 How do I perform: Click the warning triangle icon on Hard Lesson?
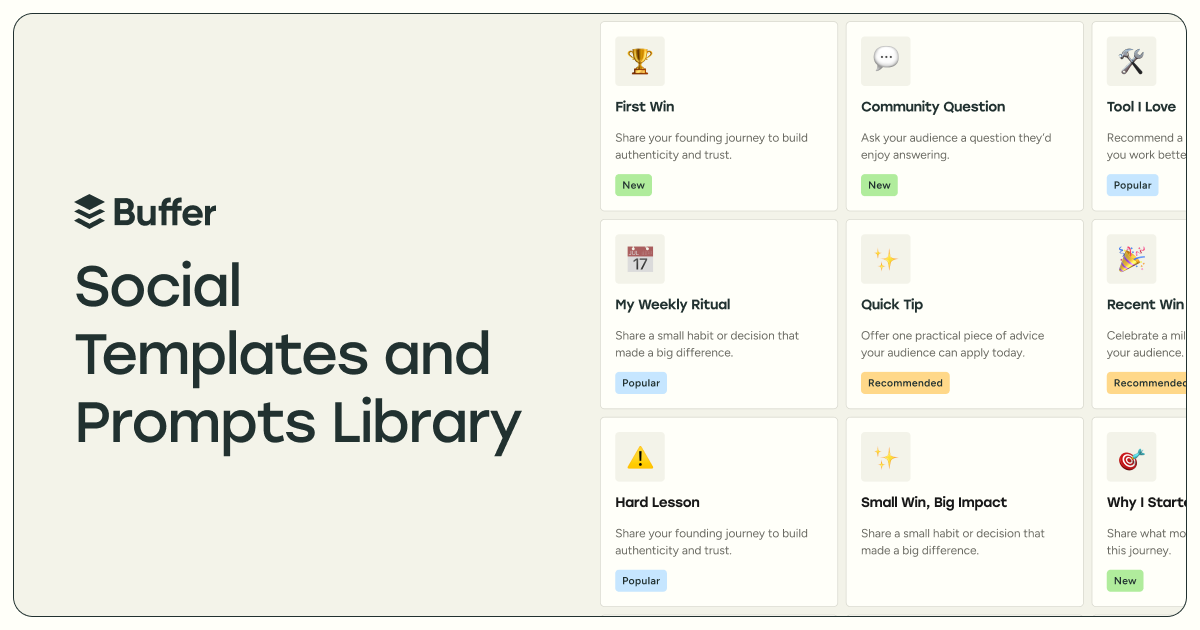(x=640, y=457)
